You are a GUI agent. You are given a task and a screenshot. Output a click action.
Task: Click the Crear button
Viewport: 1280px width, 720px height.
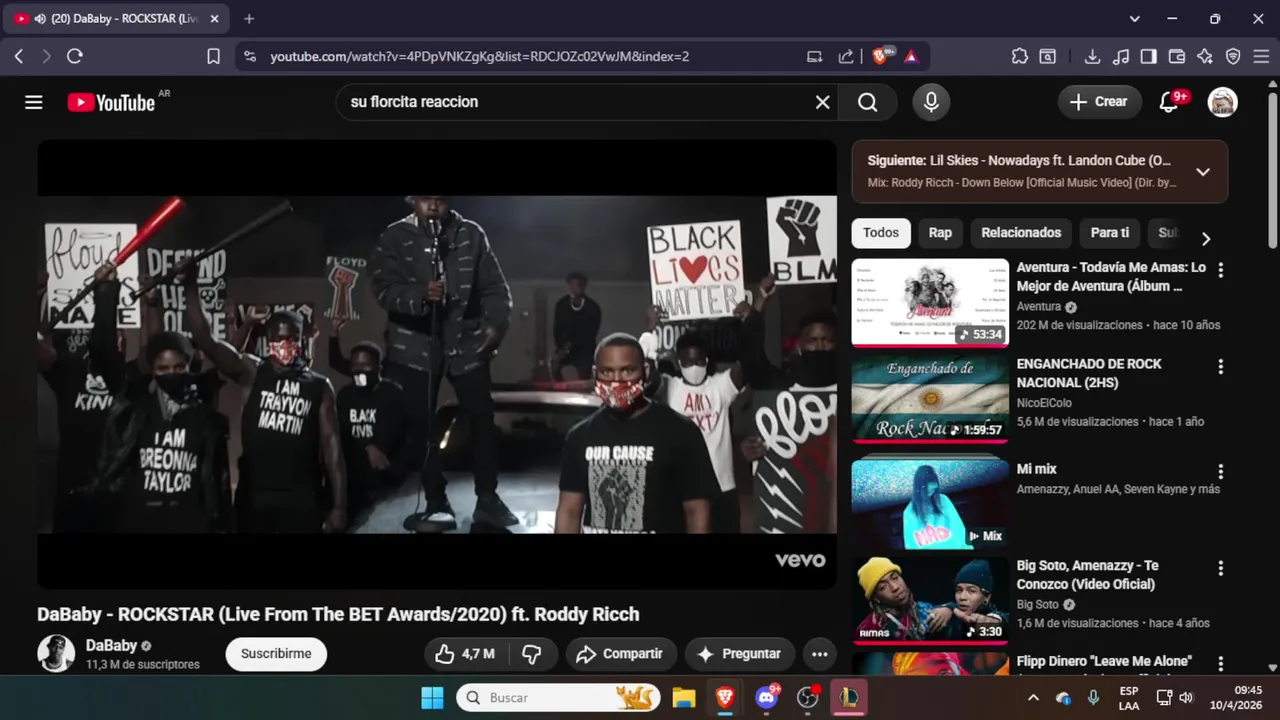[1099, 102]
